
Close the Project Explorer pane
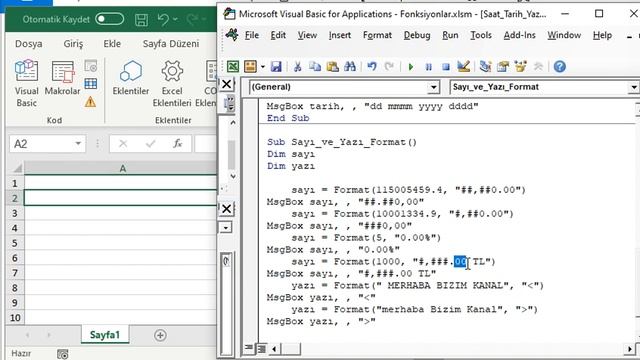[x=226, y=84]
